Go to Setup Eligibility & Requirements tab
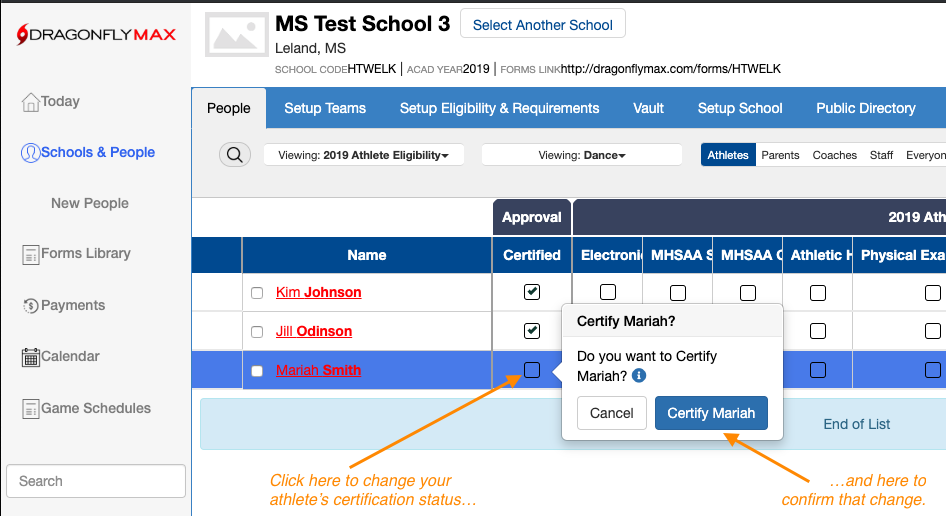Viewport: 946px width, 516px height. point(499,108)
